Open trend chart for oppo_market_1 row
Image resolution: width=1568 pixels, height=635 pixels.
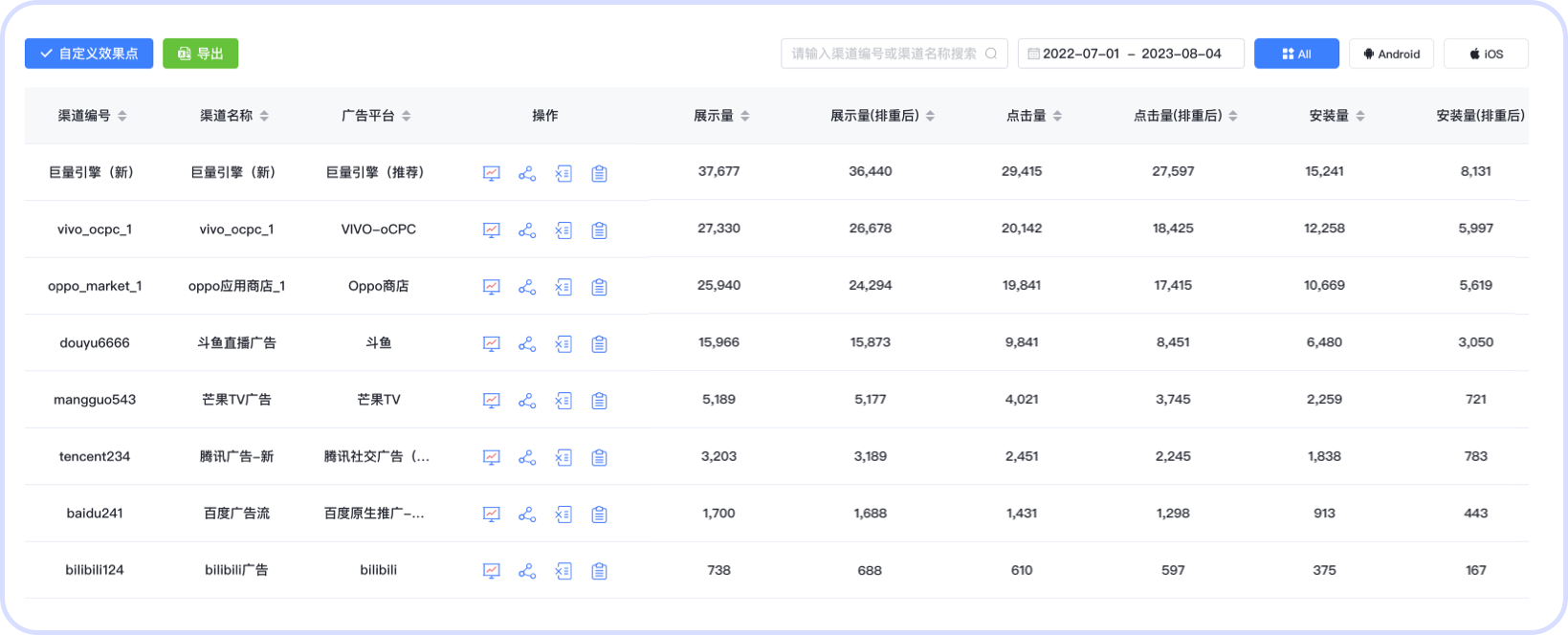point(492,287)
